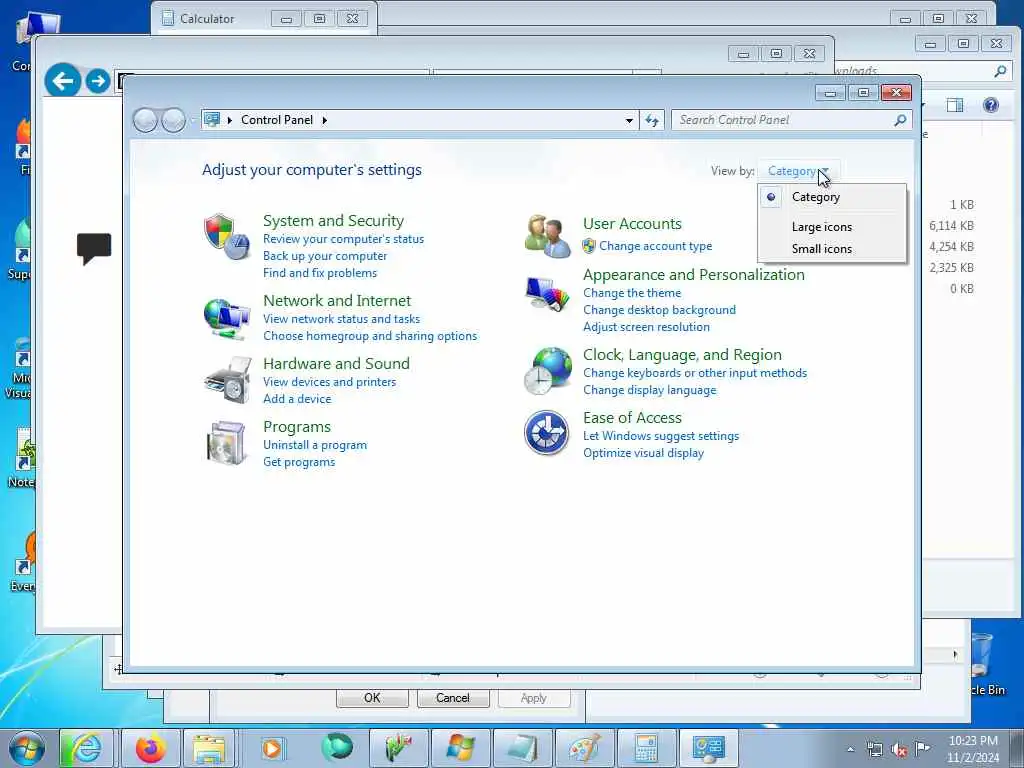Screen dimensions: 1024x768
Task: Click Uninstall a program
Action: point(315,445)
